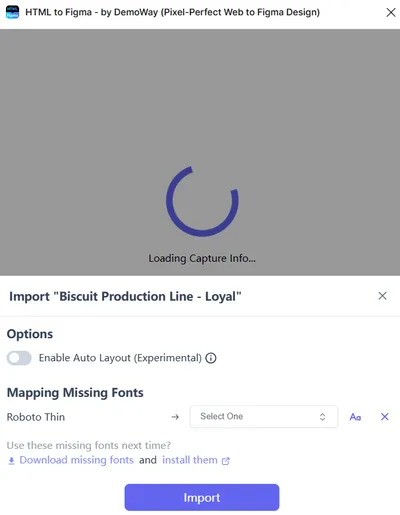
Task: Click the arrow icon beside Roboto Thin
Action: 175,417
